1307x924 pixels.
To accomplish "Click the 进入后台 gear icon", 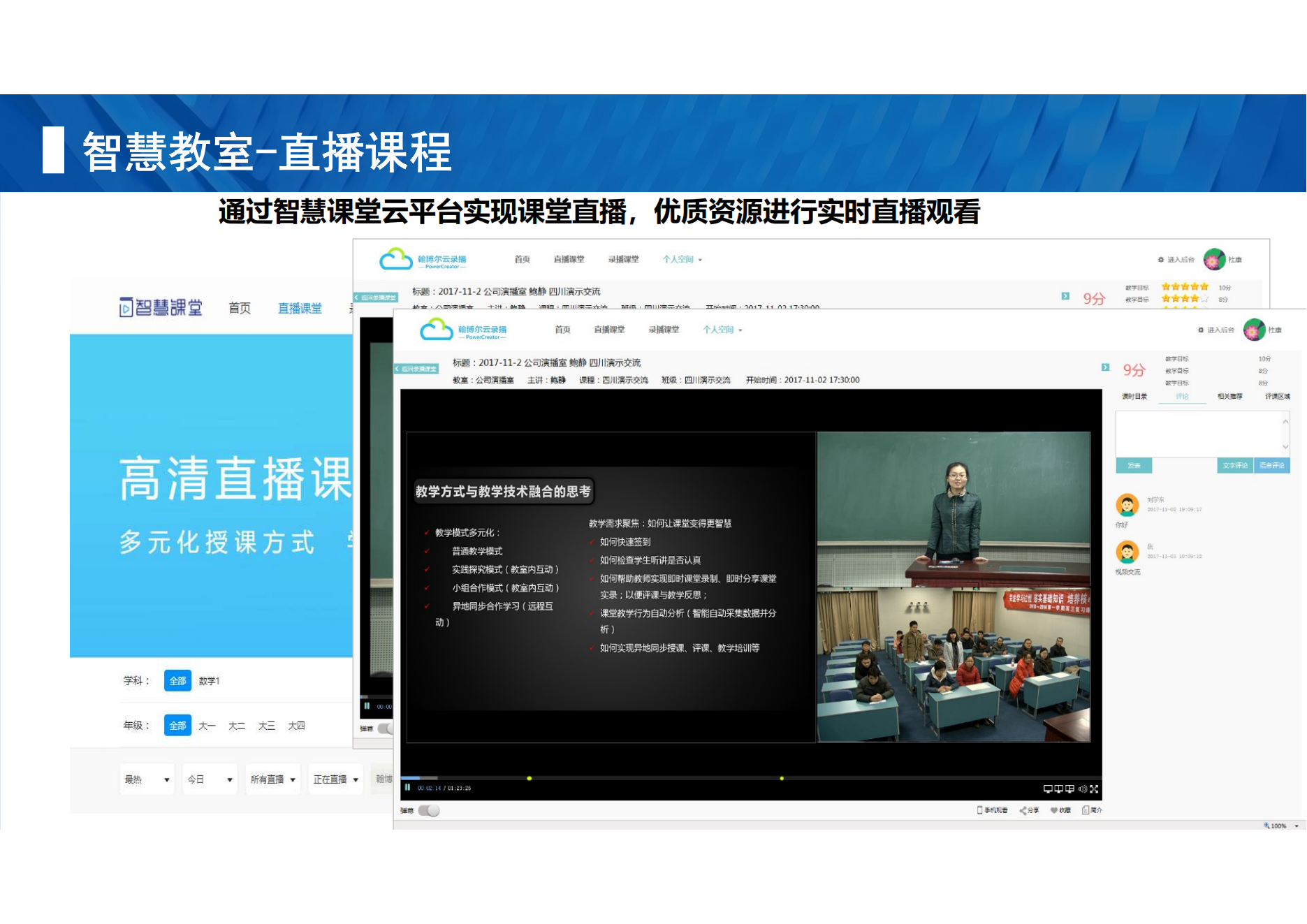I will (x=1201, y=330).
